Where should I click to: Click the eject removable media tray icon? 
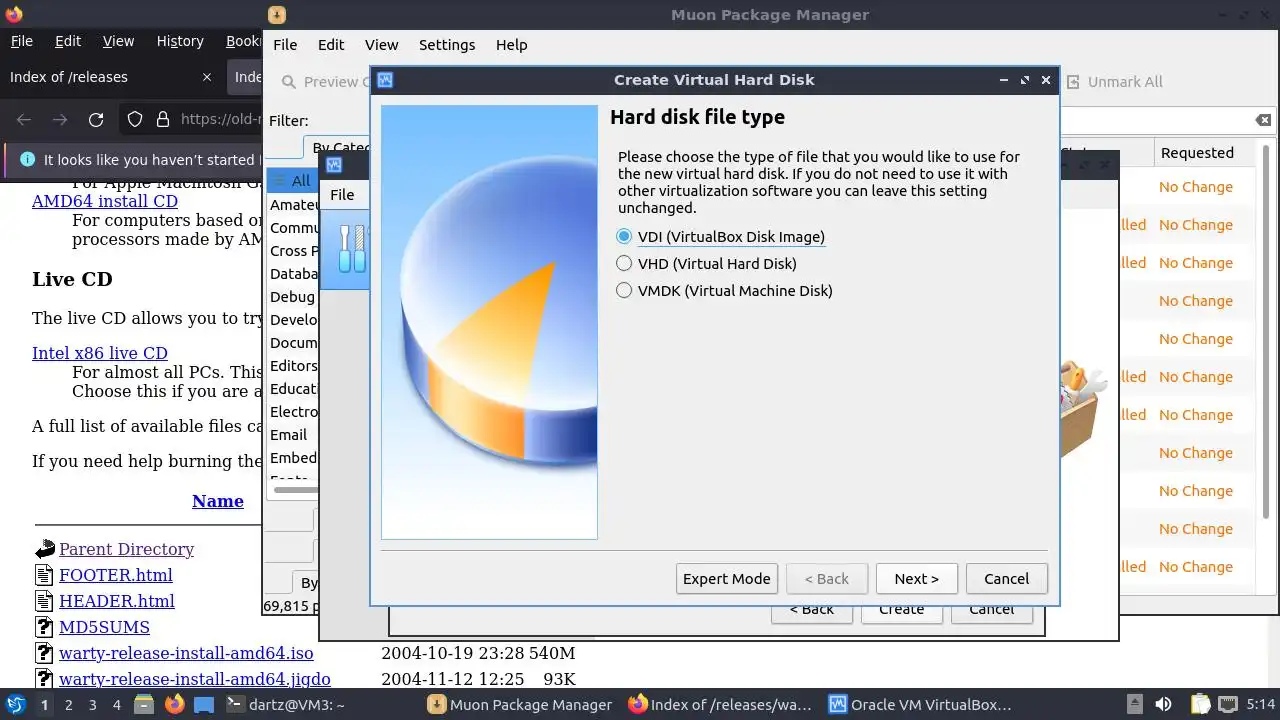(1135, 704)
